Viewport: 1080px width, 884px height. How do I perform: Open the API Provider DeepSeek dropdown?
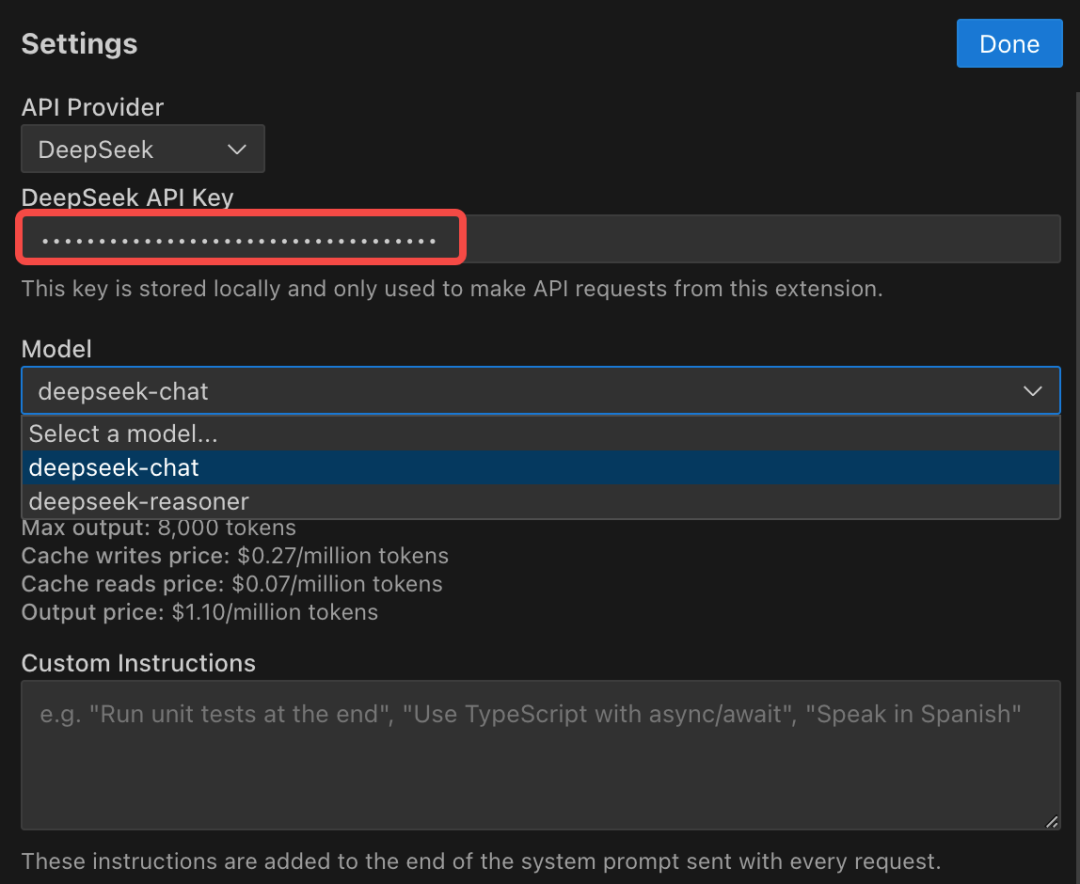click(x=143, y=149)
